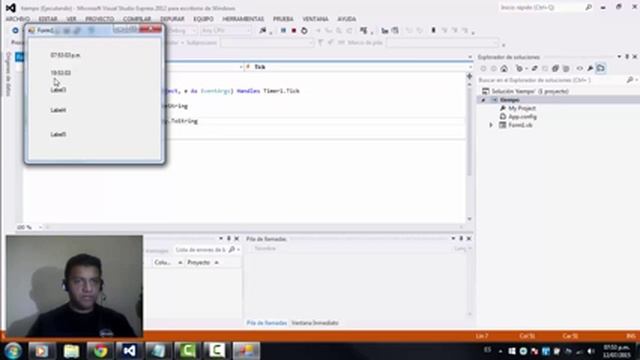The height and width of the screenshot is (360, 640).
Task: Click the clock and date in the system tray
Action: (x=617, y=351)
